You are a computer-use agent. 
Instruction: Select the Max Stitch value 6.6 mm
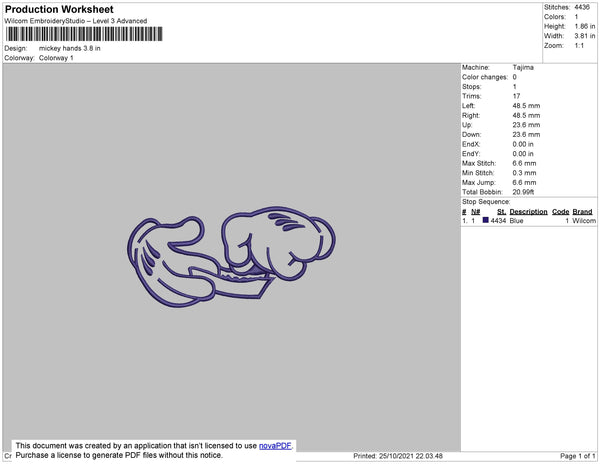[x=524, y=163]
